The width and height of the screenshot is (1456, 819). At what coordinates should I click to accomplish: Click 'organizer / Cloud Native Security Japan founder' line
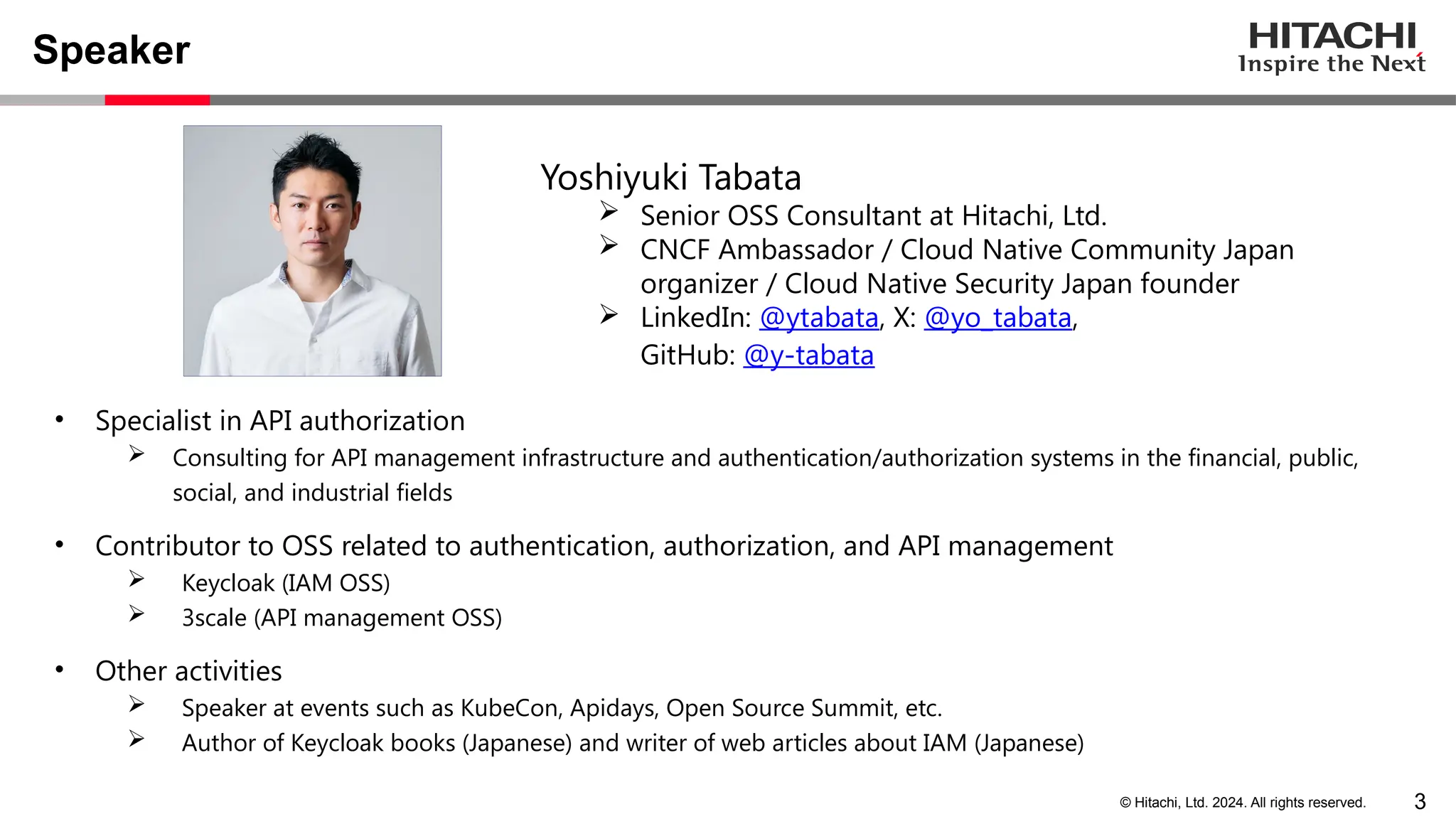pos(940,284)
